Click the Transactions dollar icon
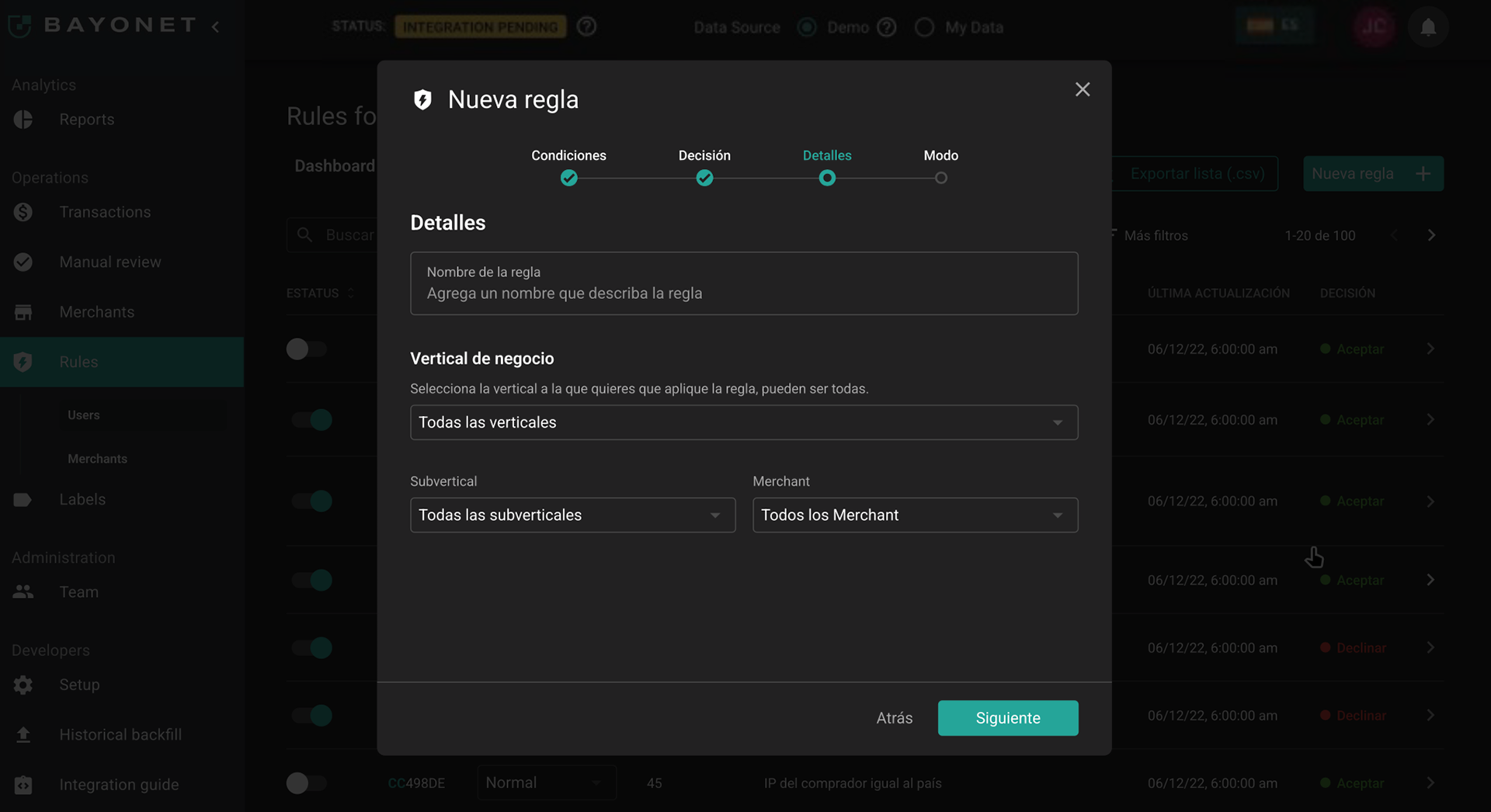The height and width of the screenshot is (812, 1491). 23,212
